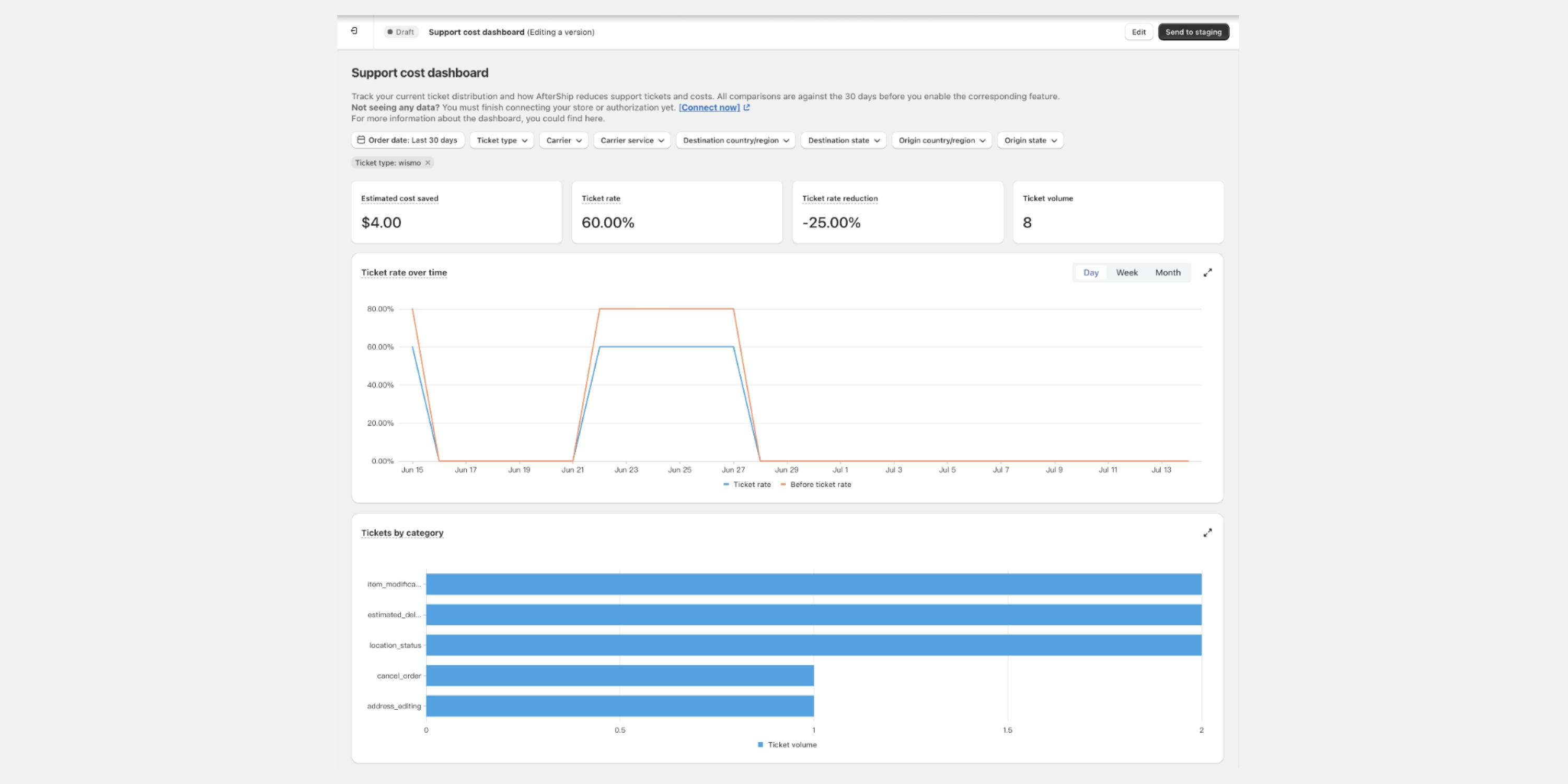This screenshot has height=784, width=1568.
Task: Click the Ticket rate reduction label
Action: coord(839,199)
